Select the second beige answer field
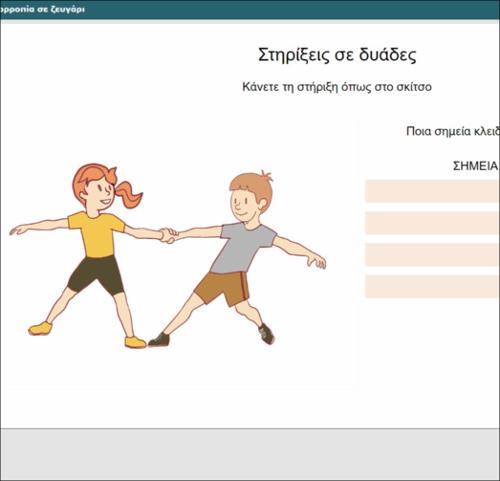The width and height of the screenshot is (500, 481). 433,223
